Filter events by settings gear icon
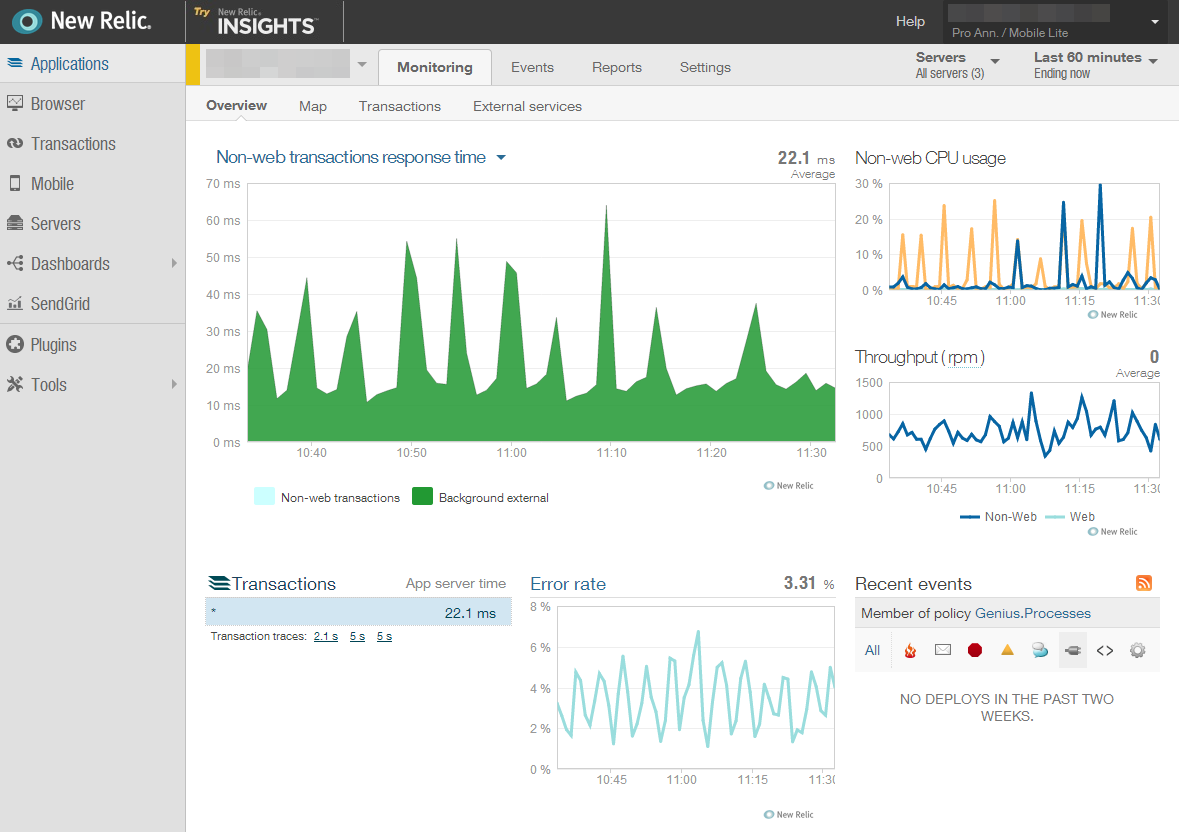 [1138, 650]
